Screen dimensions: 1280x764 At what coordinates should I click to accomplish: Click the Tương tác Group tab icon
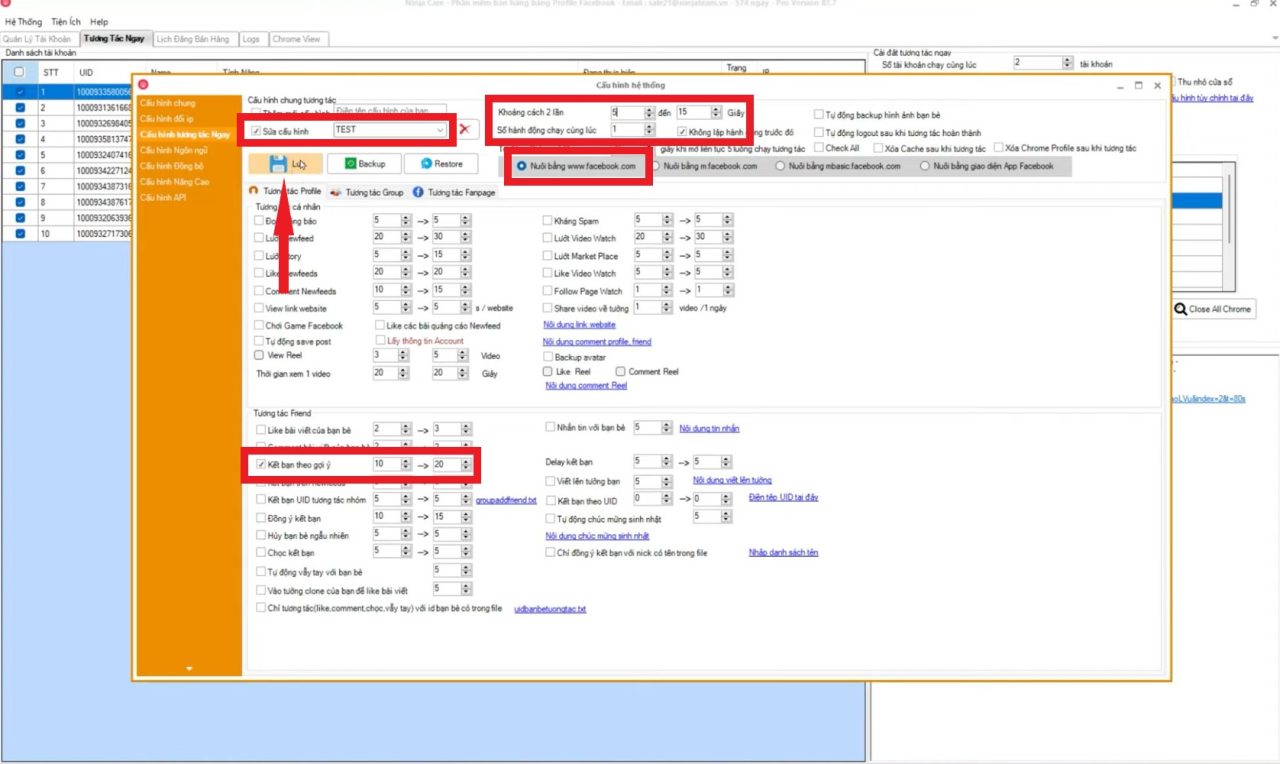click(x=336, y=191)
